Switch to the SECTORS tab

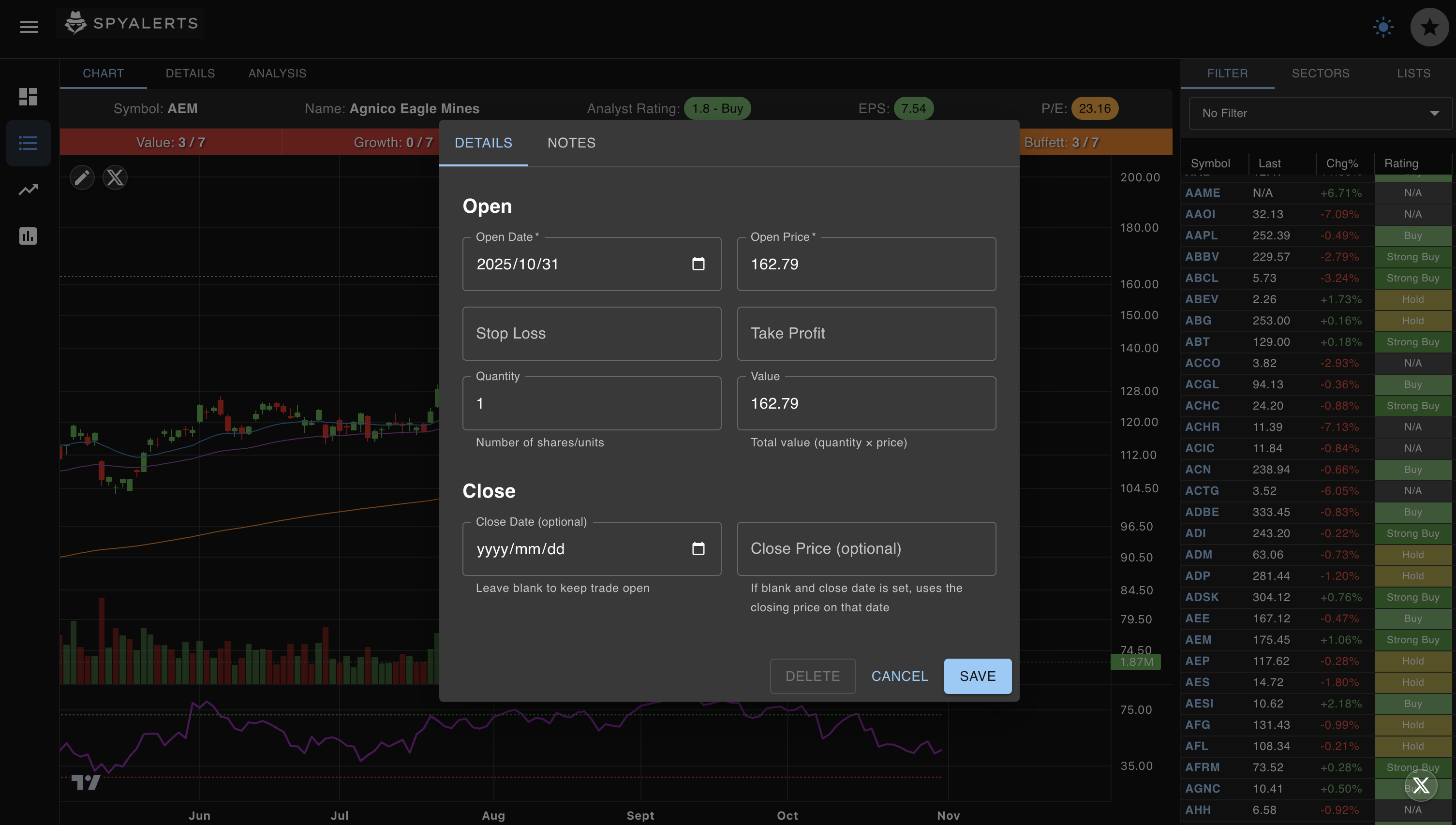pos(1321,73)
